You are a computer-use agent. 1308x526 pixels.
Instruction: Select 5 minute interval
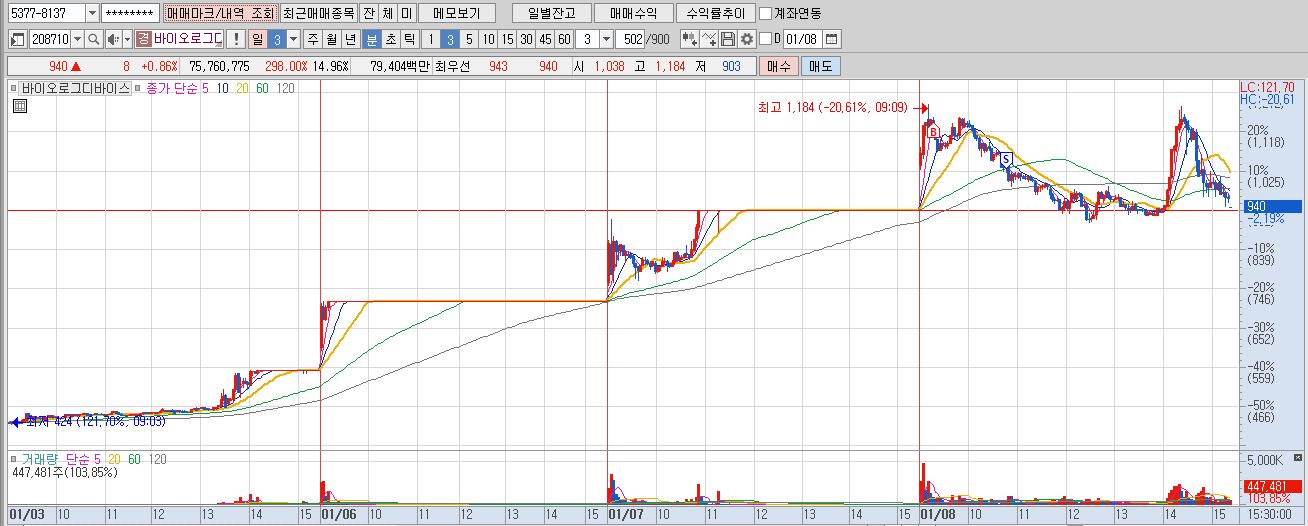[x=469, y=39]
